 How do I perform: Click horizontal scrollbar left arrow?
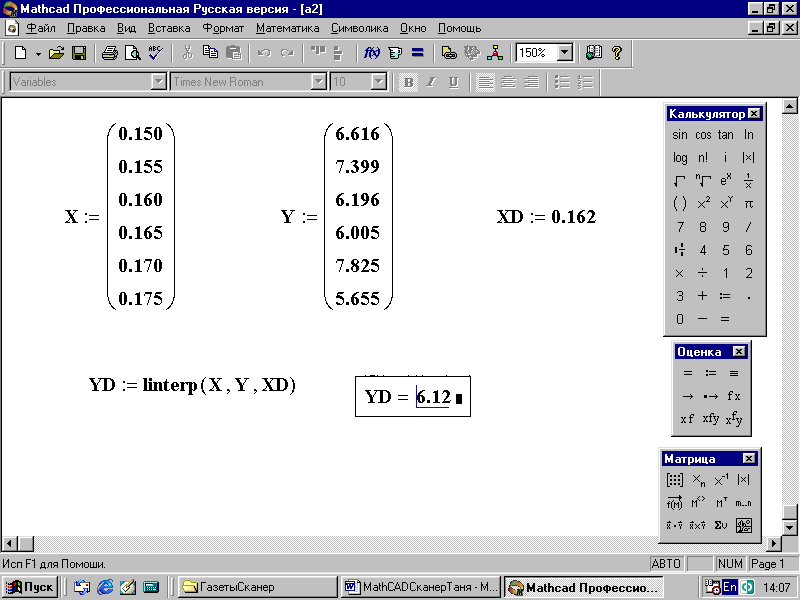(x=9, y=544)
